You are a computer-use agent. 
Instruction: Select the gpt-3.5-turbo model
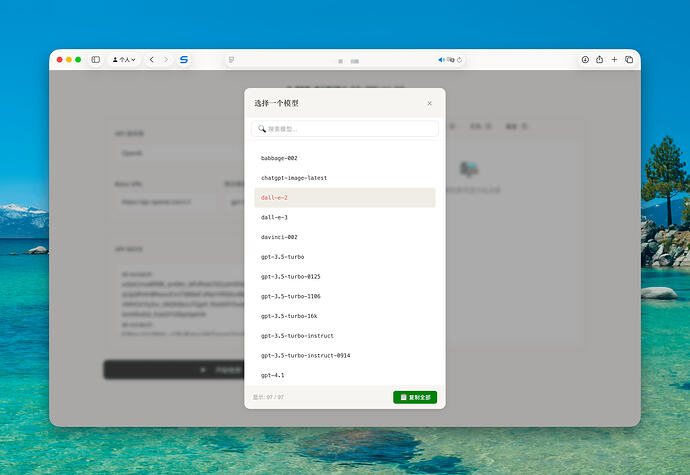(345, 257)
